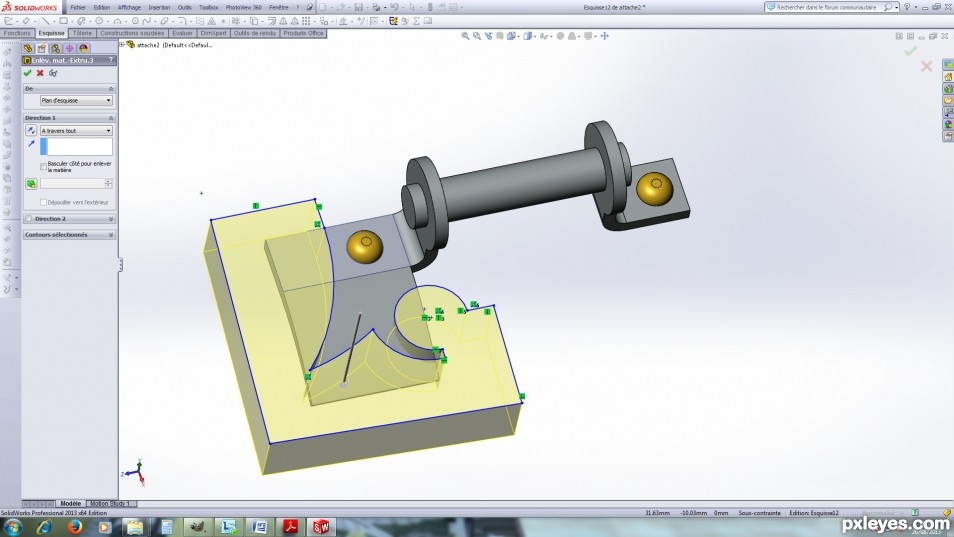Open the DimXpertManager tab icon

69,48
